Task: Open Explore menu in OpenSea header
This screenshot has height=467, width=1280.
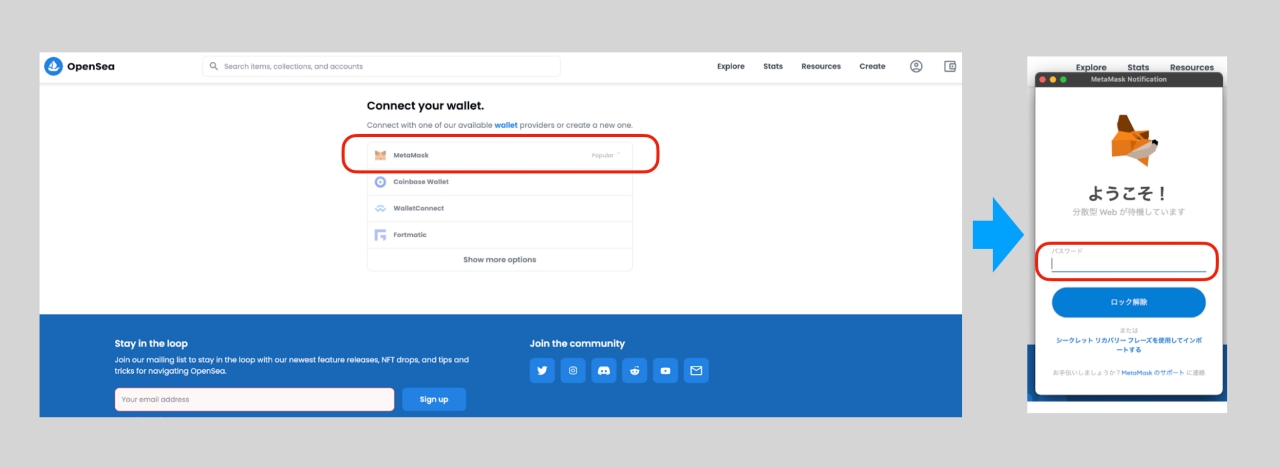Action: (x=731, y=66)
